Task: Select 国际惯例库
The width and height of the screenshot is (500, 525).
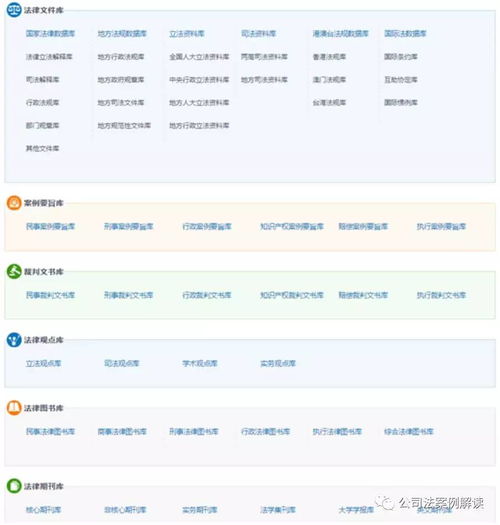Action: [x=401, y=102]
